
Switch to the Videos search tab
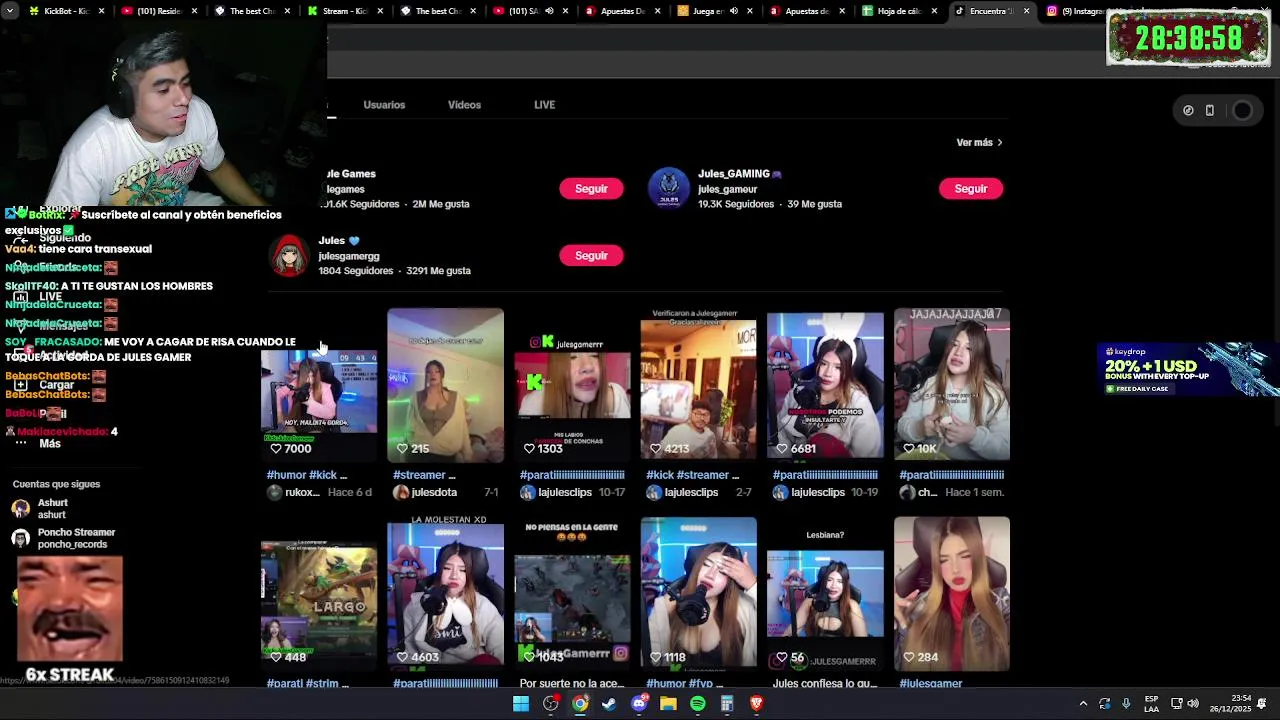pyautogui.click(x=464, y=105)
